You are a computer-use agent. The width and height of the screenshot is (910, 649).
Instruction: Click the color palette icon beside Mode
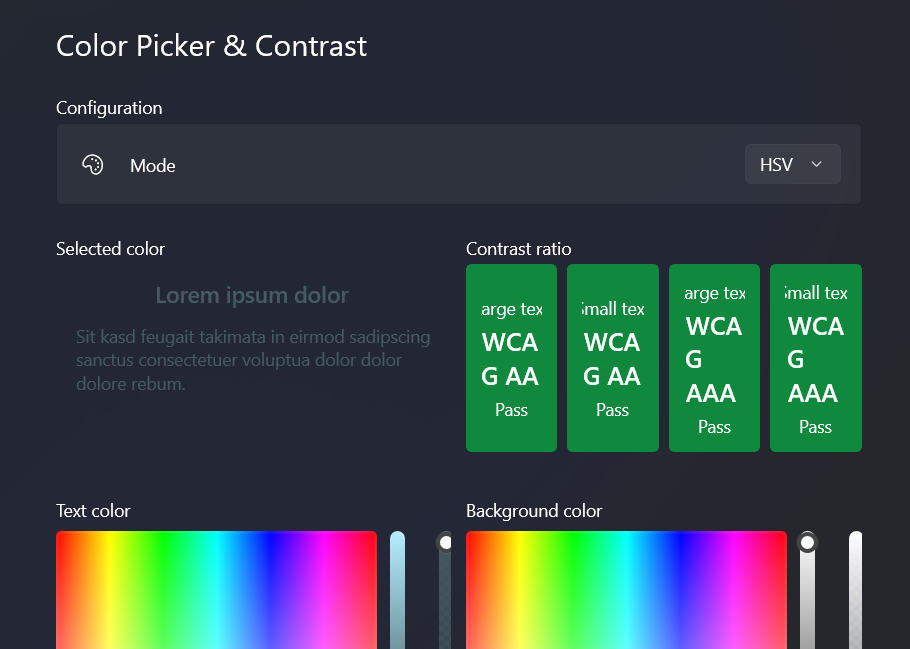click(93, 164)
